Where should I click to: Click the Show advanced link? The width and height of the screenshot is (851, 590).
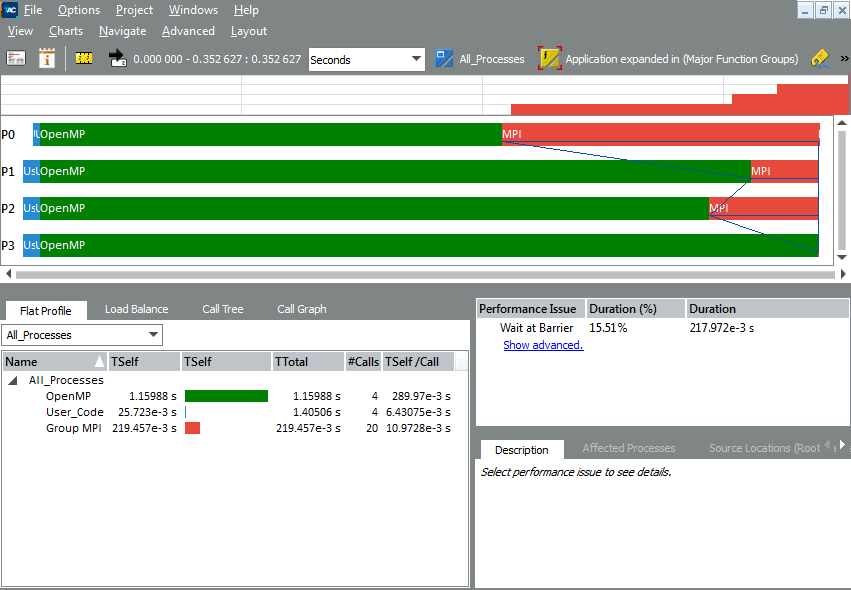click(542, 345)
